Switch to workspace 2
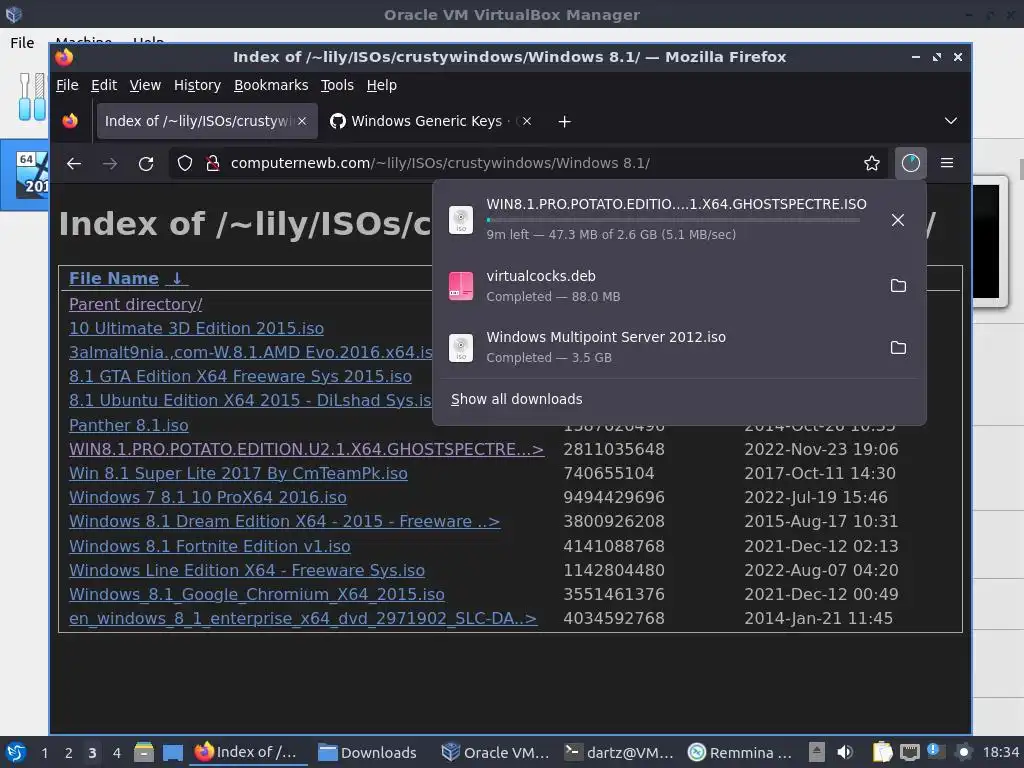 pos(69,753)
